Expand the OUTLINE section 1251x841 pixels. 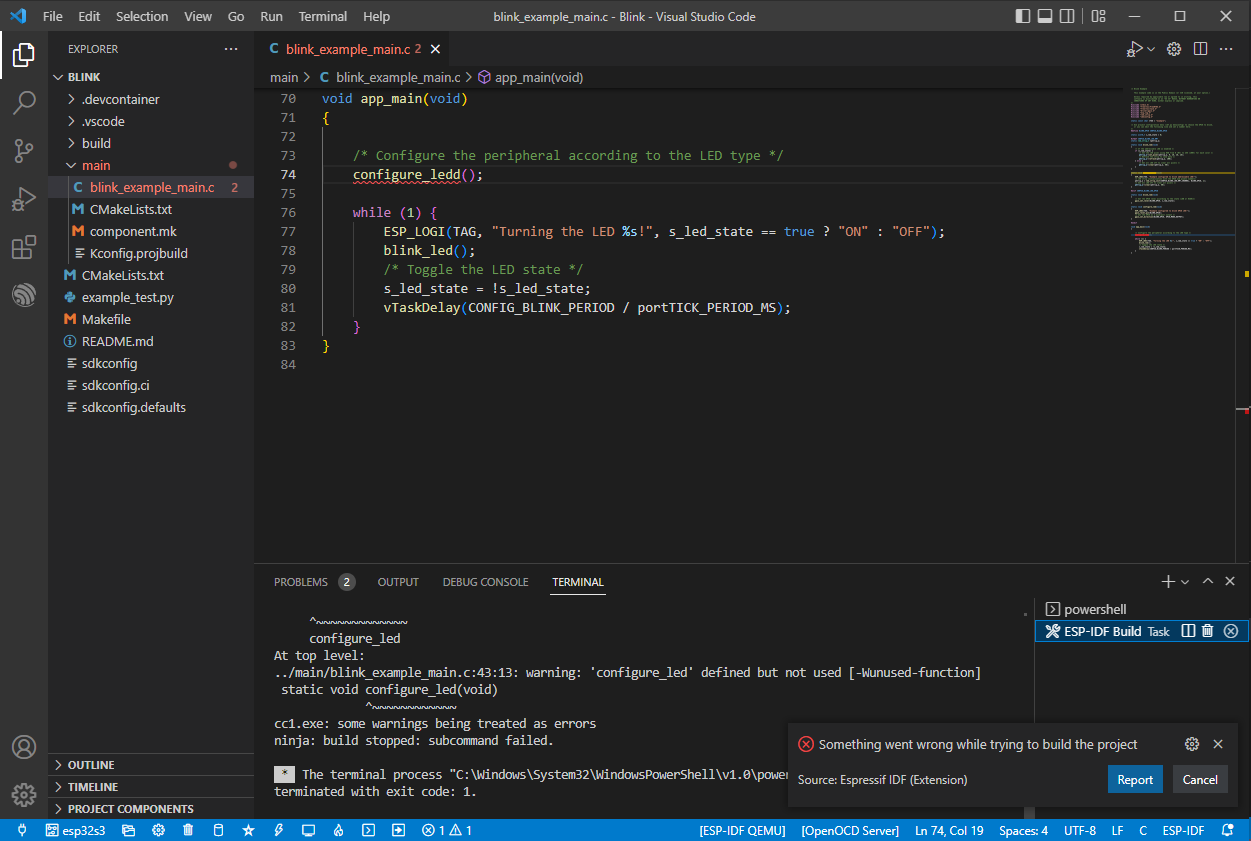tap(150, 765)
